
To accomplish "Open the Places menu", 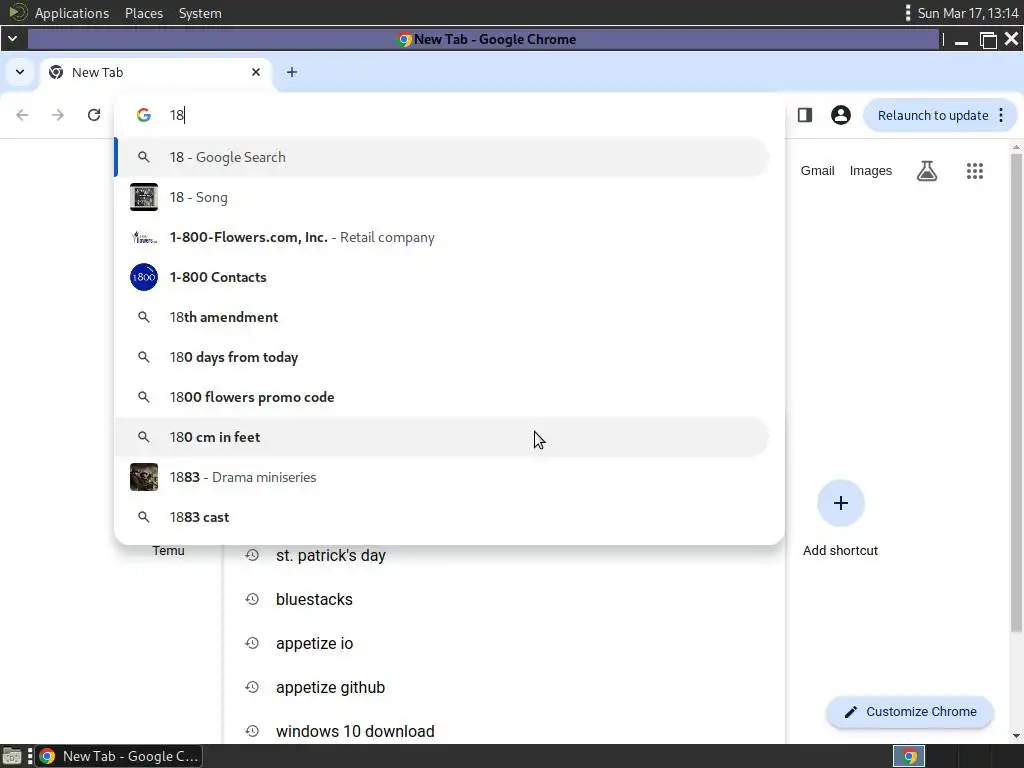I will pyautogui.click(x=144, y=13).
